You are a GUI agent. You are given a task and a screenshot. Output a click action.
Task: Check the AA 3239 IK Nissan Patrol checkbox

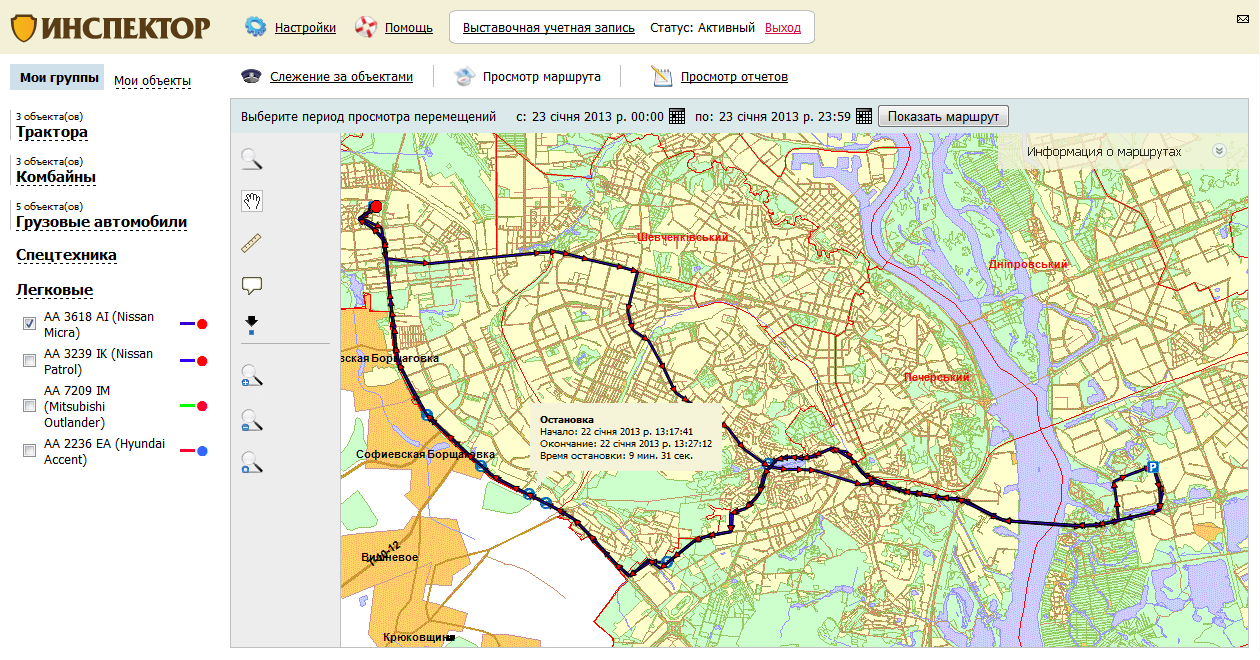[30, 360]
